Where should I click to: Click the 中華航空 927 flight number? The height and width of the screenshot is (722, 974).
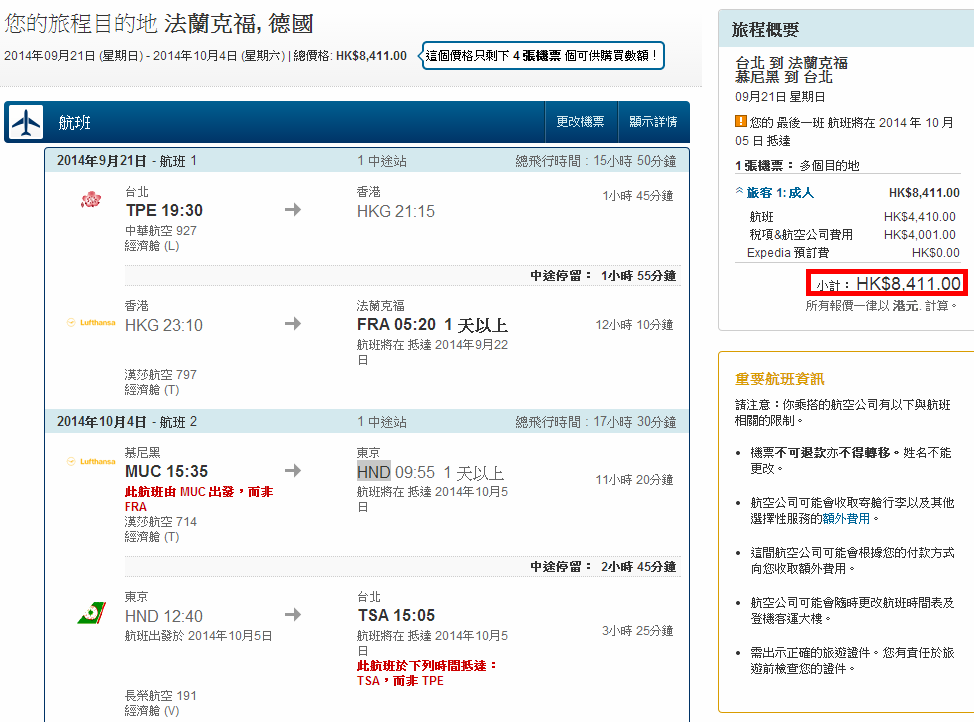(x=161, y=231)
